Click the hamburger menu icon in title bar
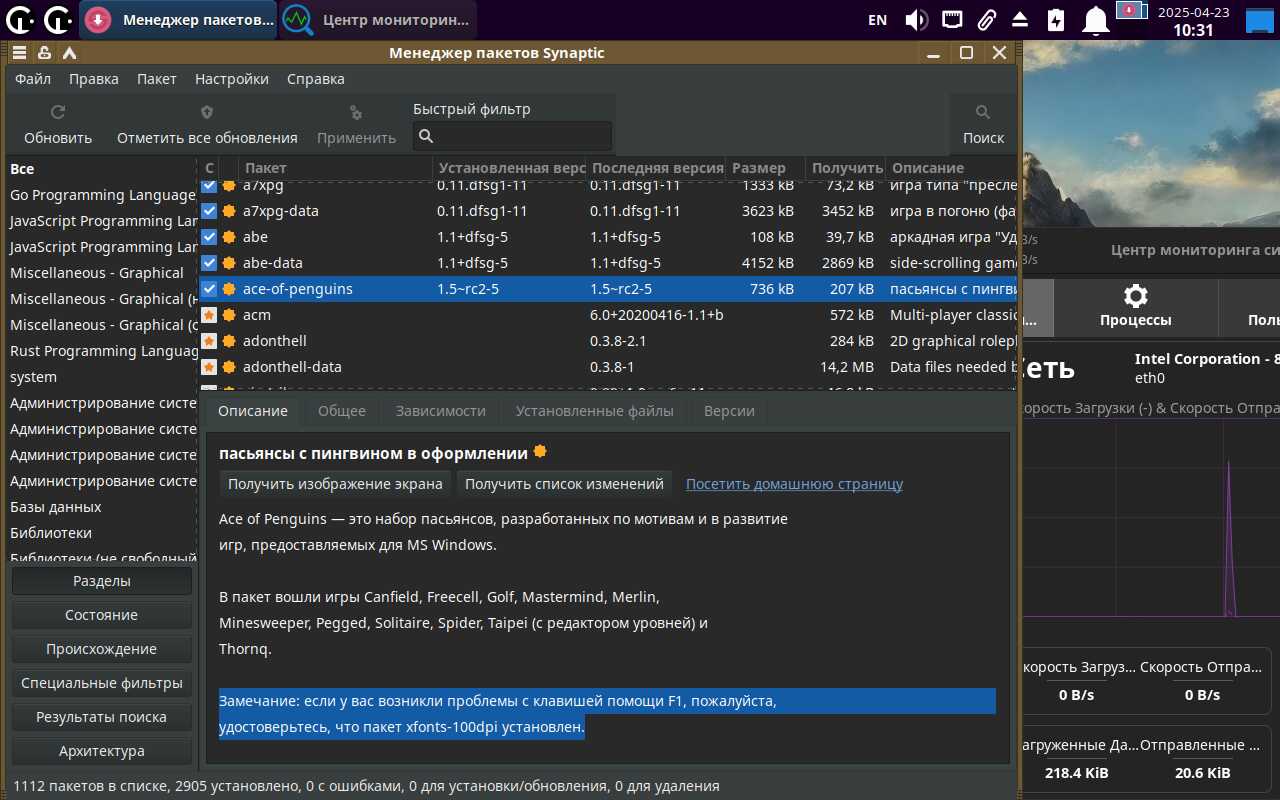Screen dimensions: 1280x800 click(x=19, y=53)
